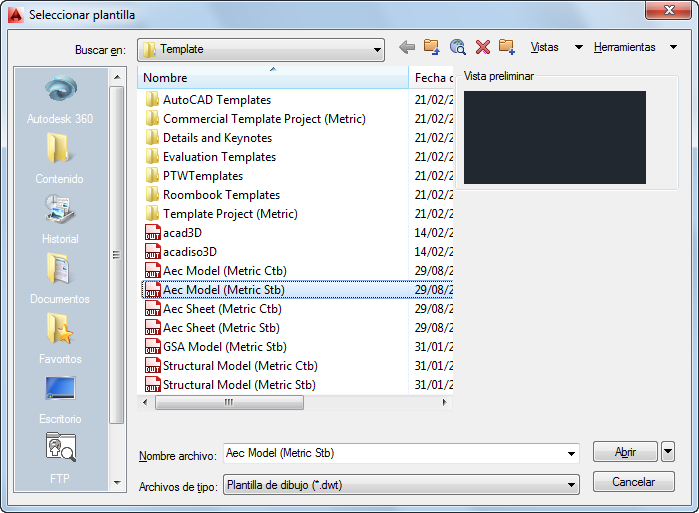This screenshot has height=513, width=699.
Task: Open the Historial shortcut
Action: (x=60, y=220)
